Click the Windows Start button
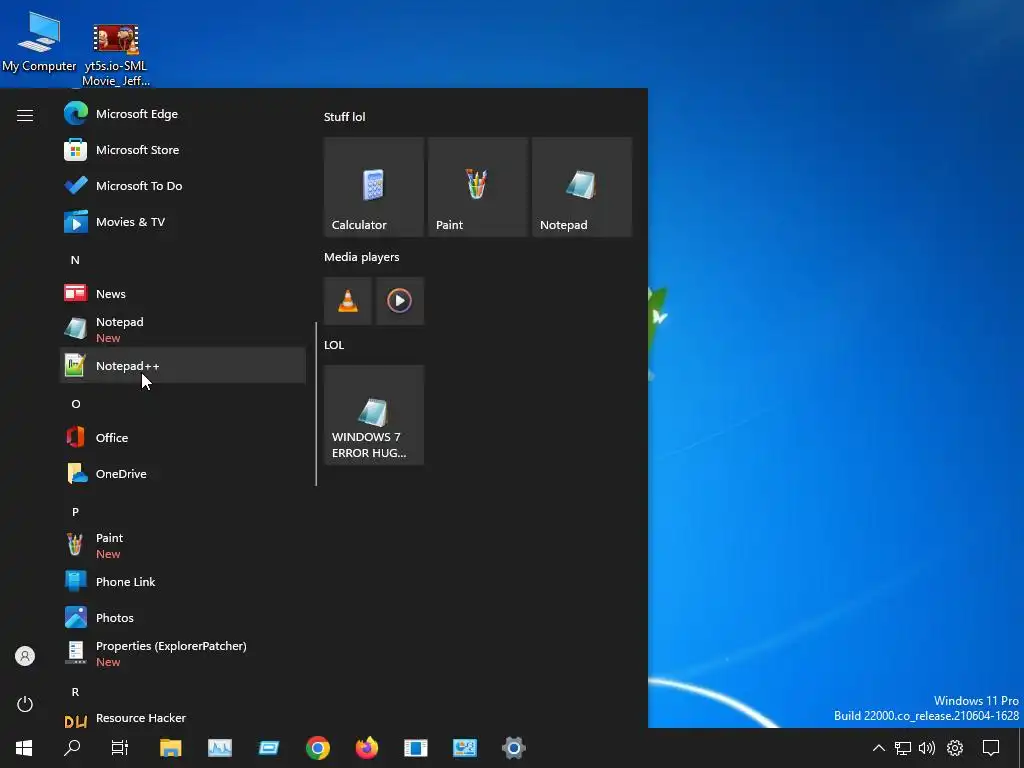 pyautogui.click(x=24, y=748)
